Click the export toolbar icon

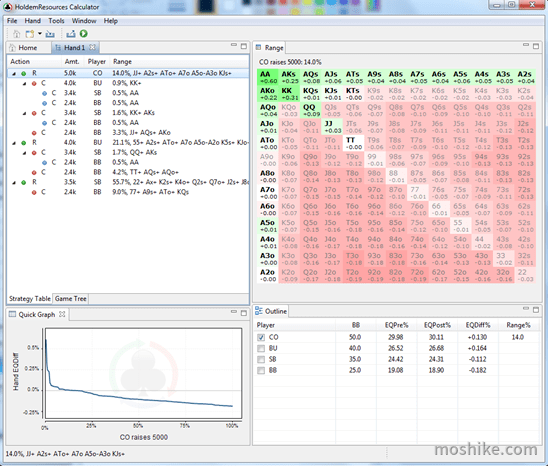[71, 34]
